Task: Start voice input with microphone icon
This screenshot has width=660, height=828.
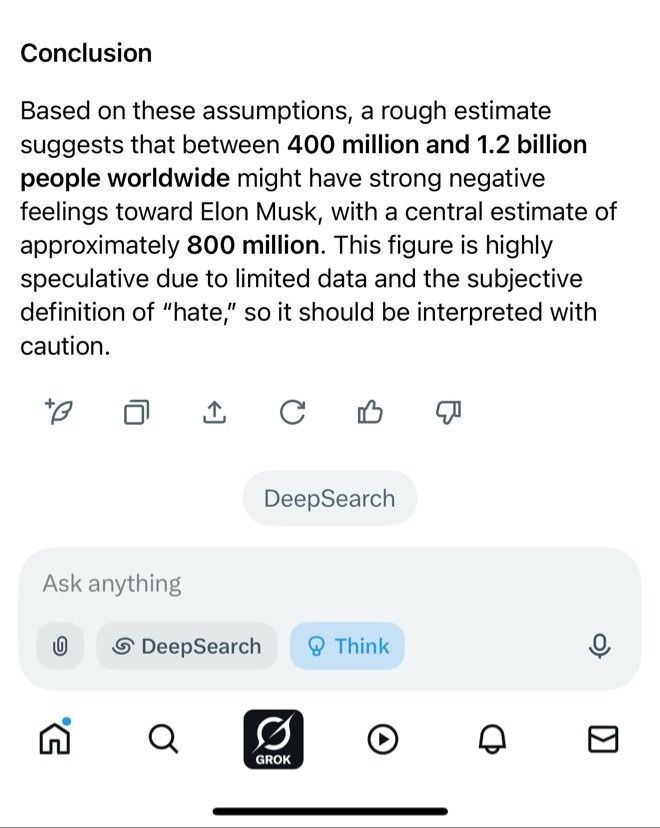Action: 599,646
